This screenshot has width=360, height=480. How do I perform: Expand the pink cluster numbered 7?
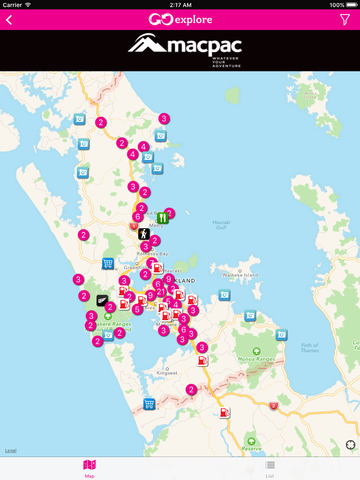click(x=152, y=263)
